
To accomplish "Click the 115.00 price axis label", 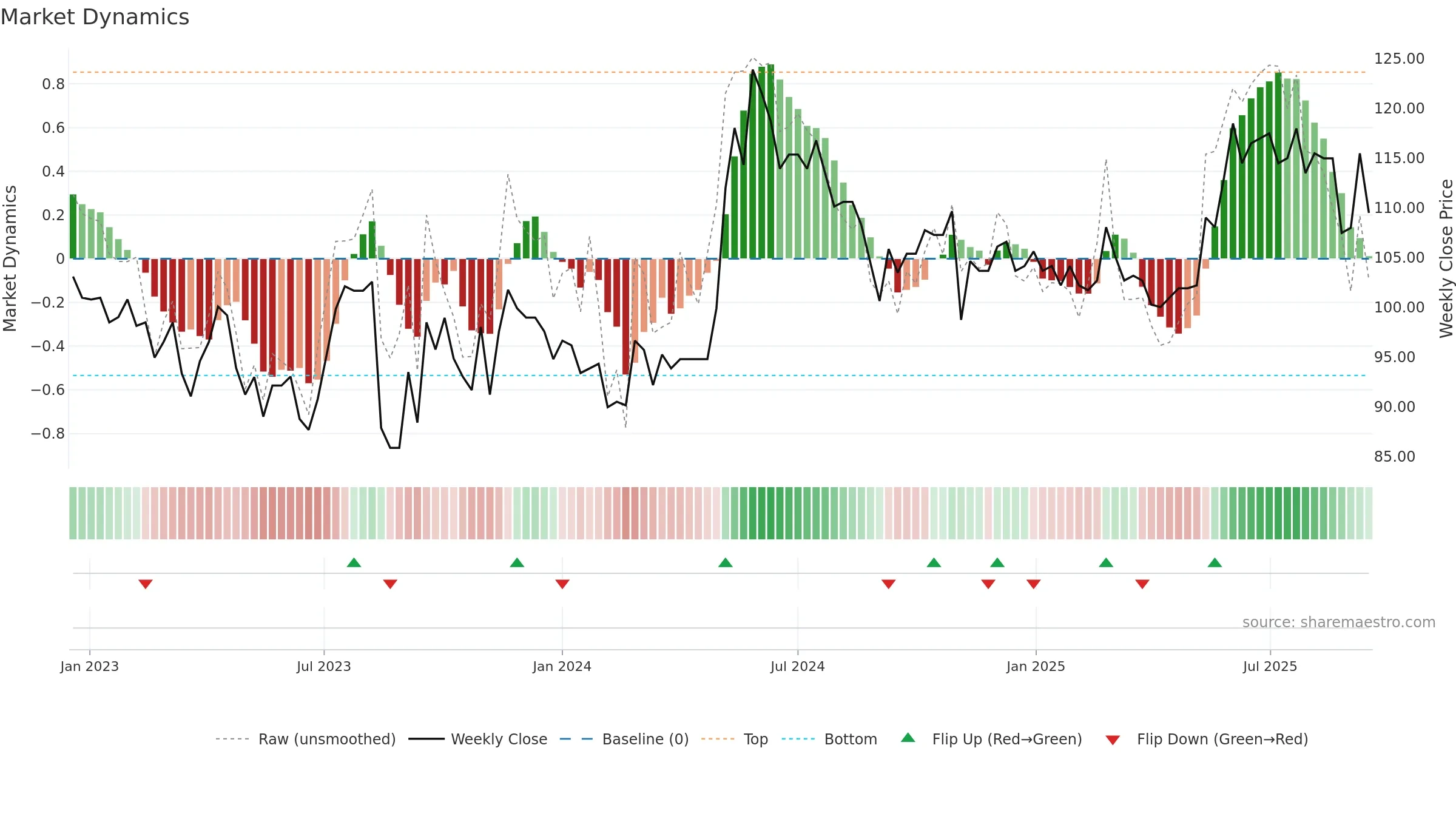I will click(1399, 158).
